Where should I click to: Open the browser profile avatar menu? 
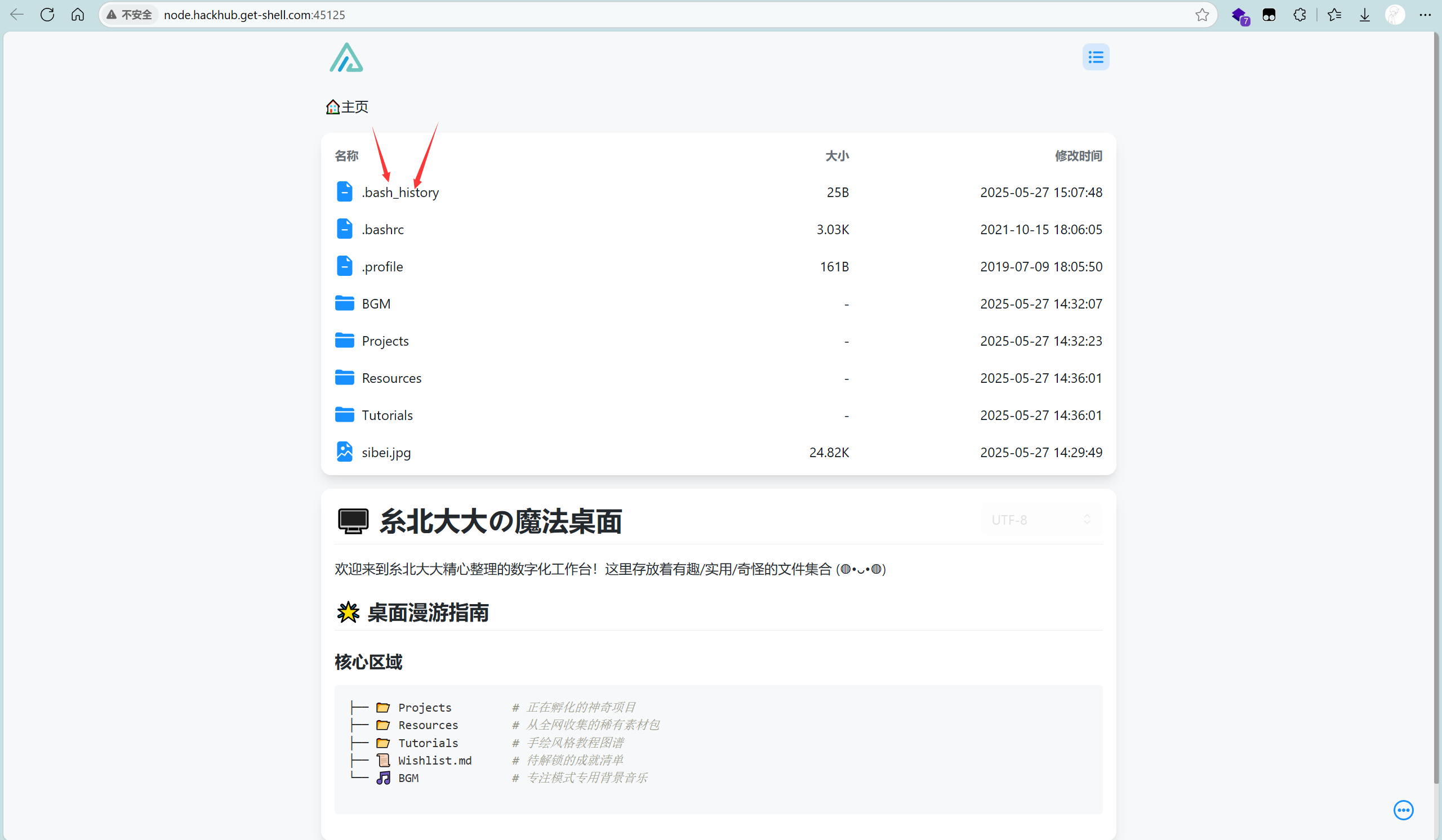[1395, 14]
